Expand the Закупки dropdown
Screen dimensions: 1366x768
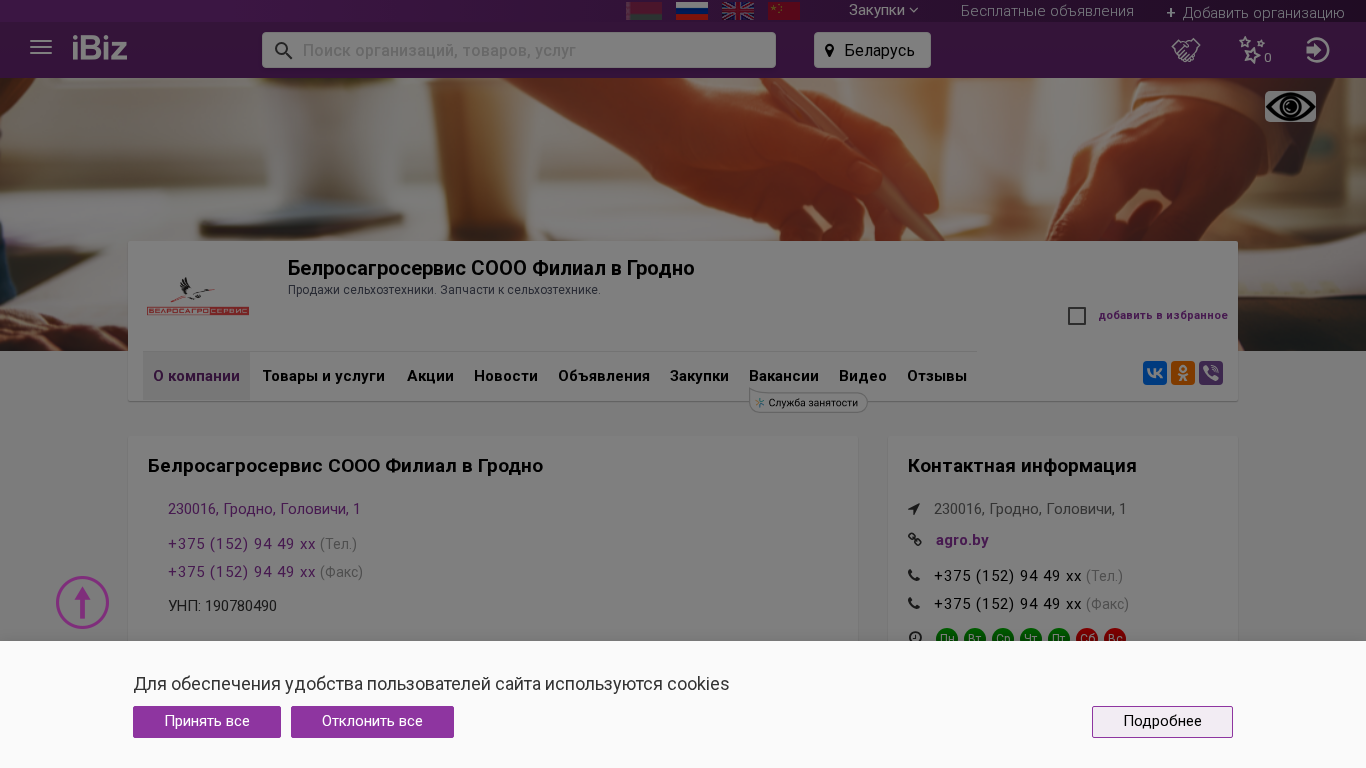tap(883, 11)
